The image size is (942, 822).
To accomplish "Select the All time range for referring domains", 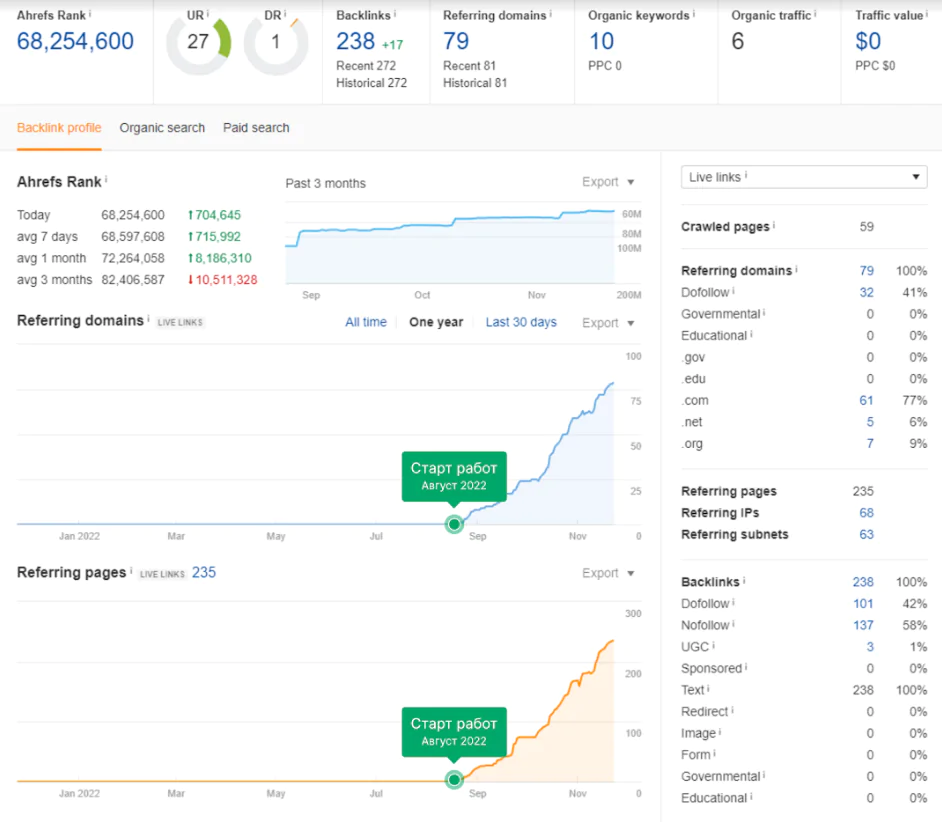I will pos(366,322).
